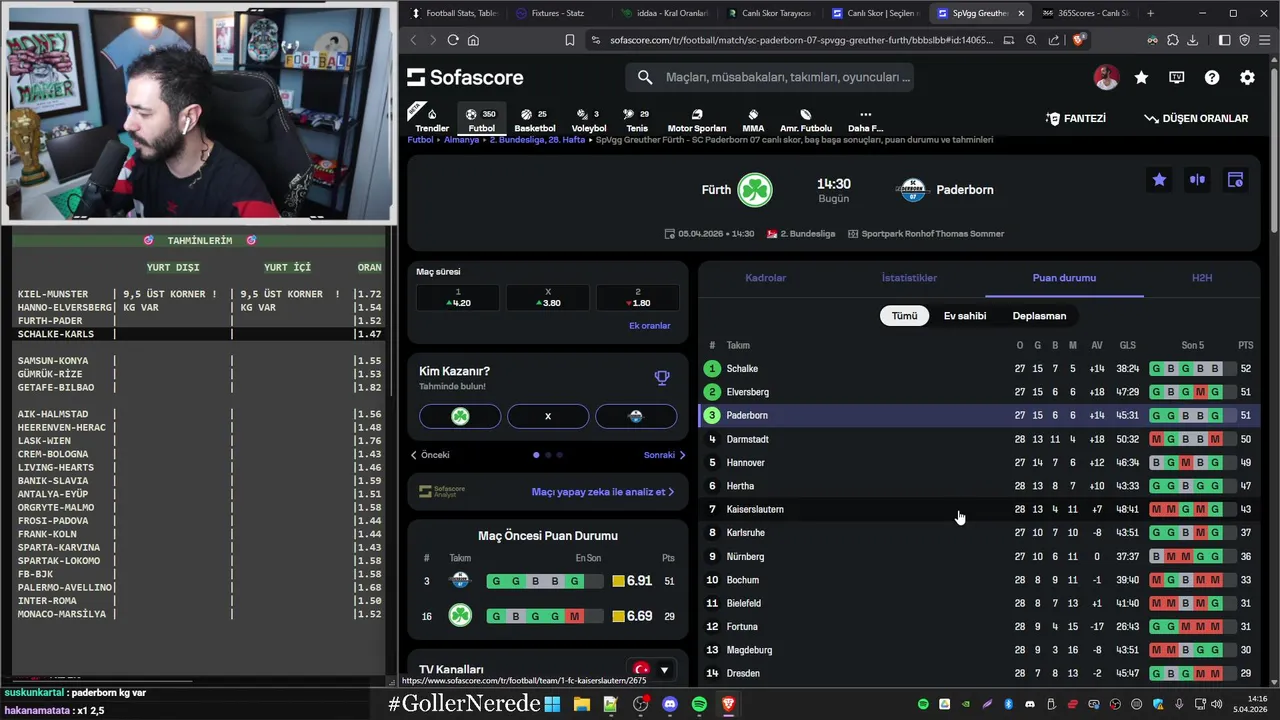Open the help question mark icon
This screenshot has height=720, width=1280.
click(1212, 77)
